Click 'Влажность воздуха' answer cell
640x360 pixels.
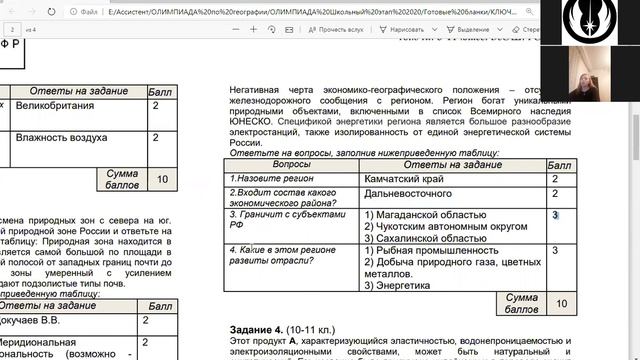click(x=78, y=149)
